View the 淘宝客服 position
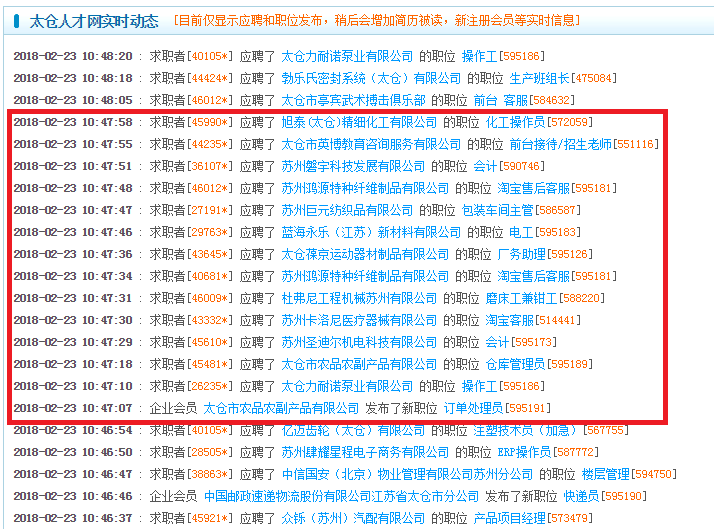The height and width of the screenshot is (529, 714). pos(509,320)
